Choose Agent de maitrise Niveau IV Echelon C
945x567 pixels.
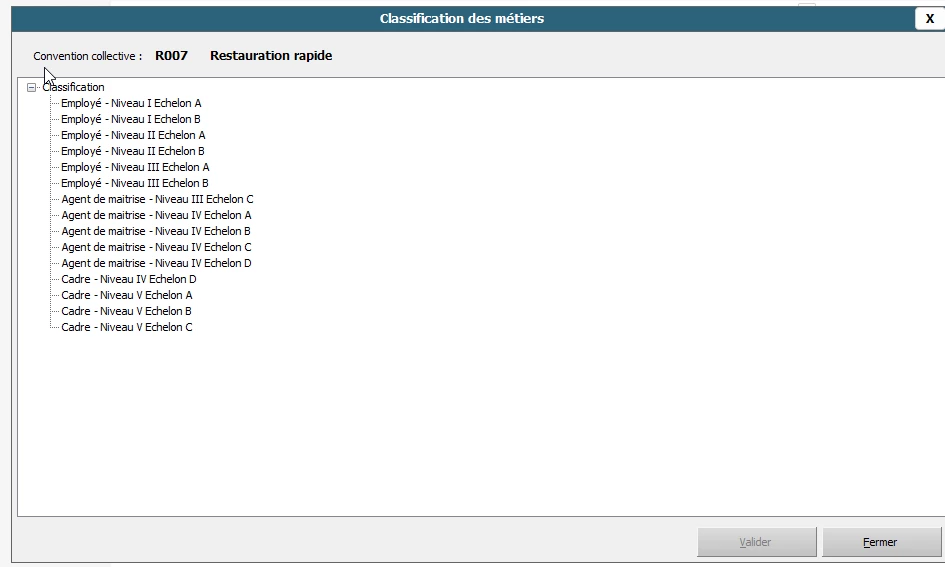pos(156,247)
